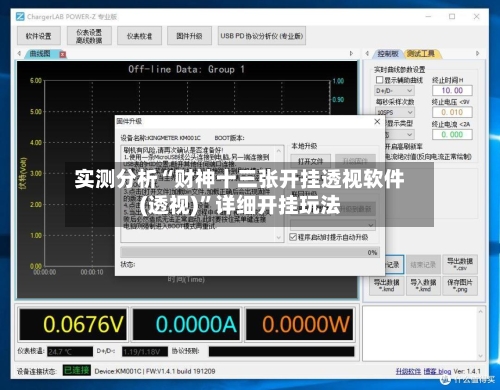Image resolution: width=500 pixels, height=390 pixels.
Task: Maximize the POWER-Z window
Action: point(452,16)
